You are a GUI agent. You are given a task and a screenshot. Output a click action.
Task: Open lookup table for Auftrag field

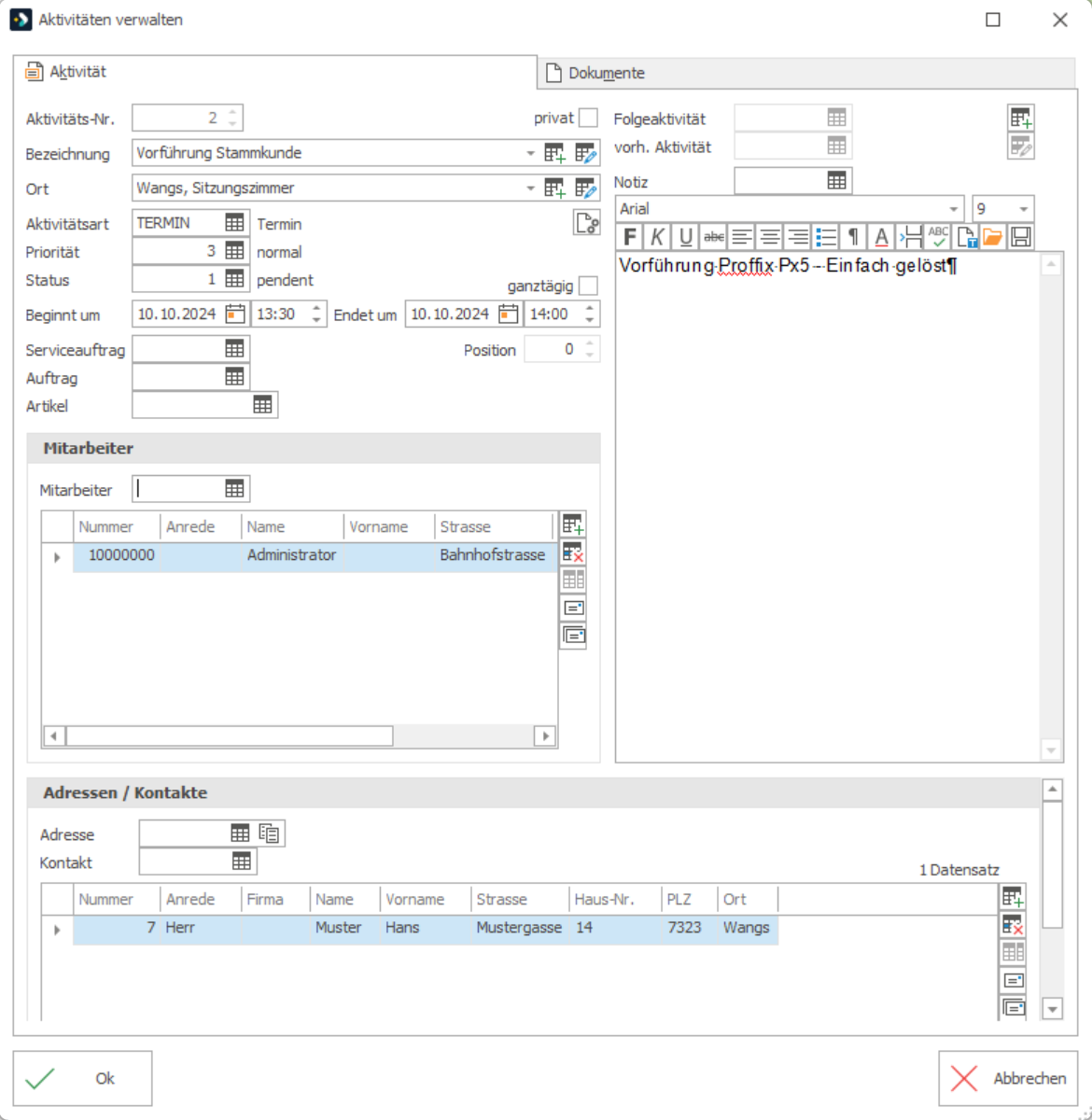(x=234, y=377)
